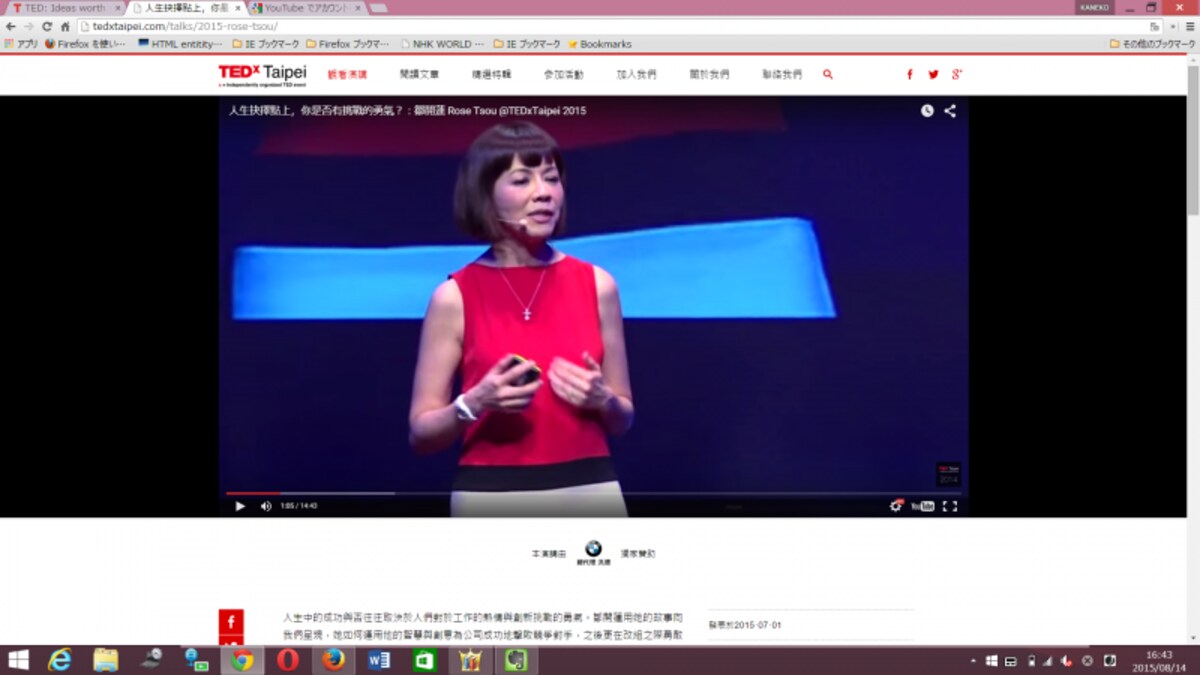This screenshot has height=675, width=1200.
Task: Launch Firefox from taskbar
Action: coord(334,660)
